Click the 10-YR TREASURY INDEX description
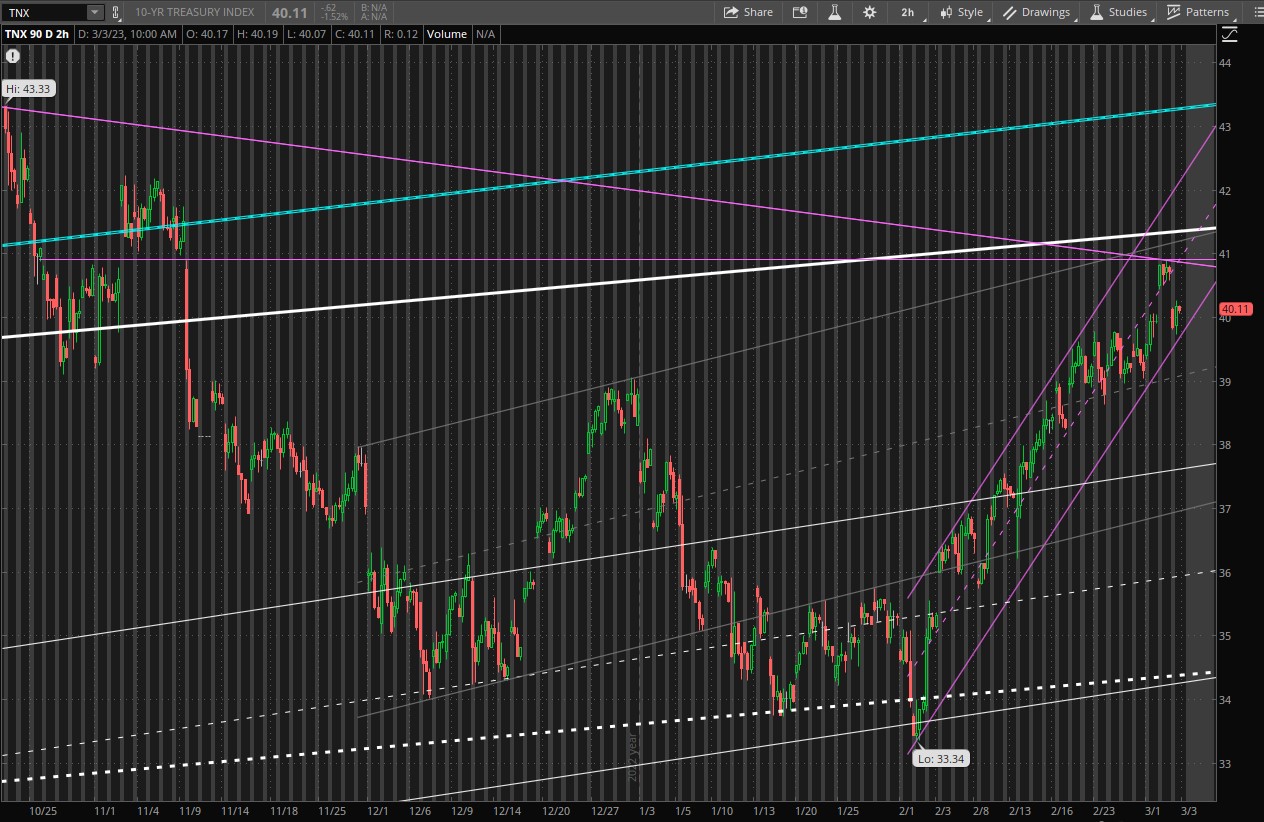Screen dimensions: 1264x822 point(194,12)
